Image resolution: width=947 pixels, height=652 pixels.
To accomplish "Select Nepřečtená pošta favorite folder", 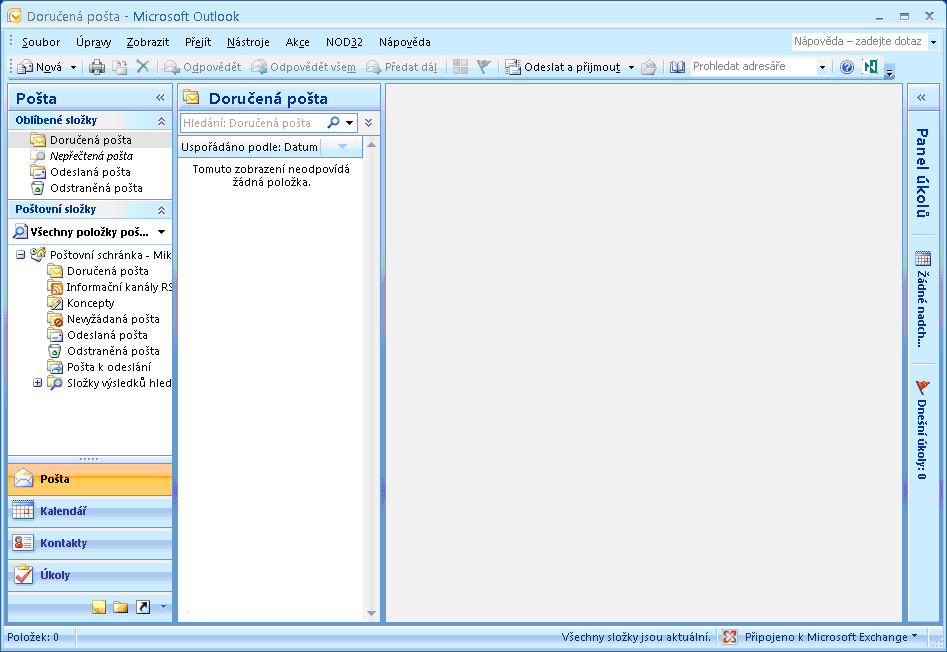I will coord(91,156).
